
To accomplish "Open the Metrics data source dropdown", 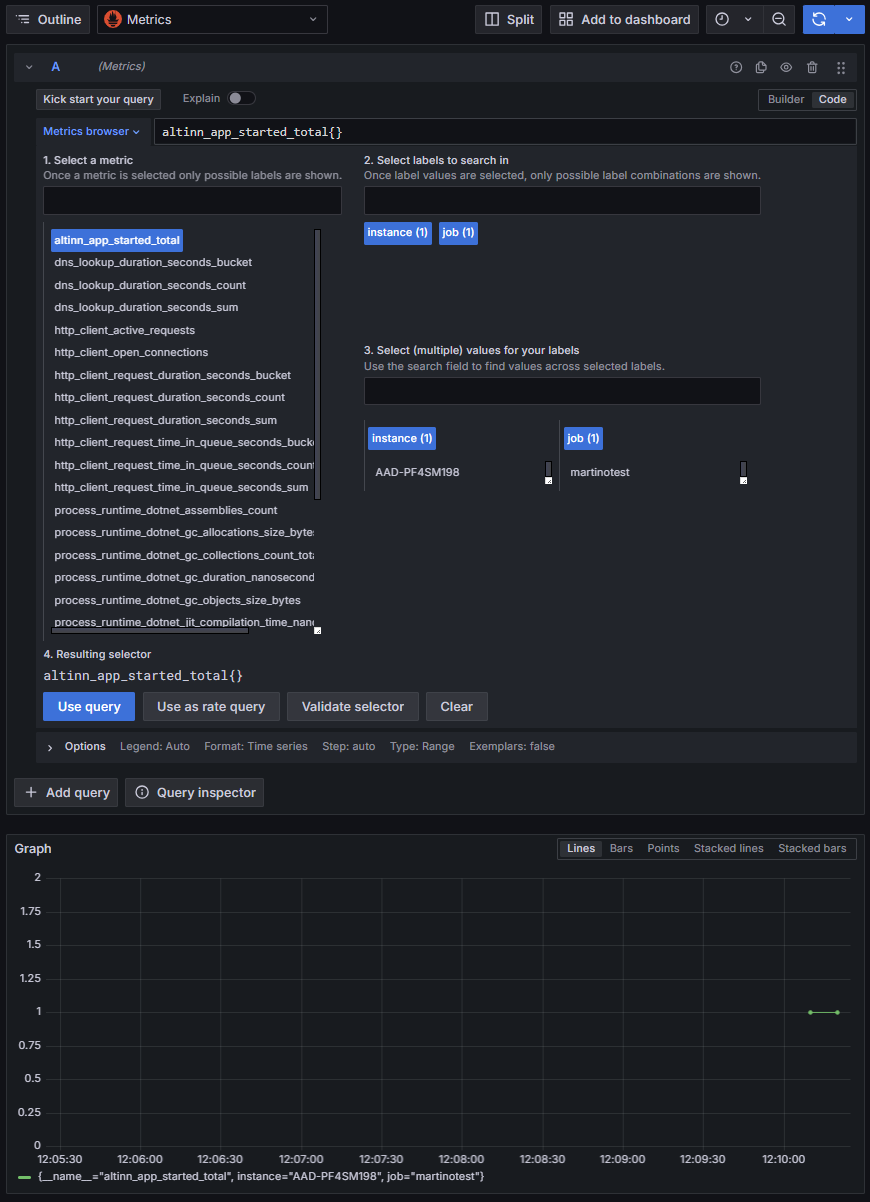I will pyautogui.click(x=212, y=20).
